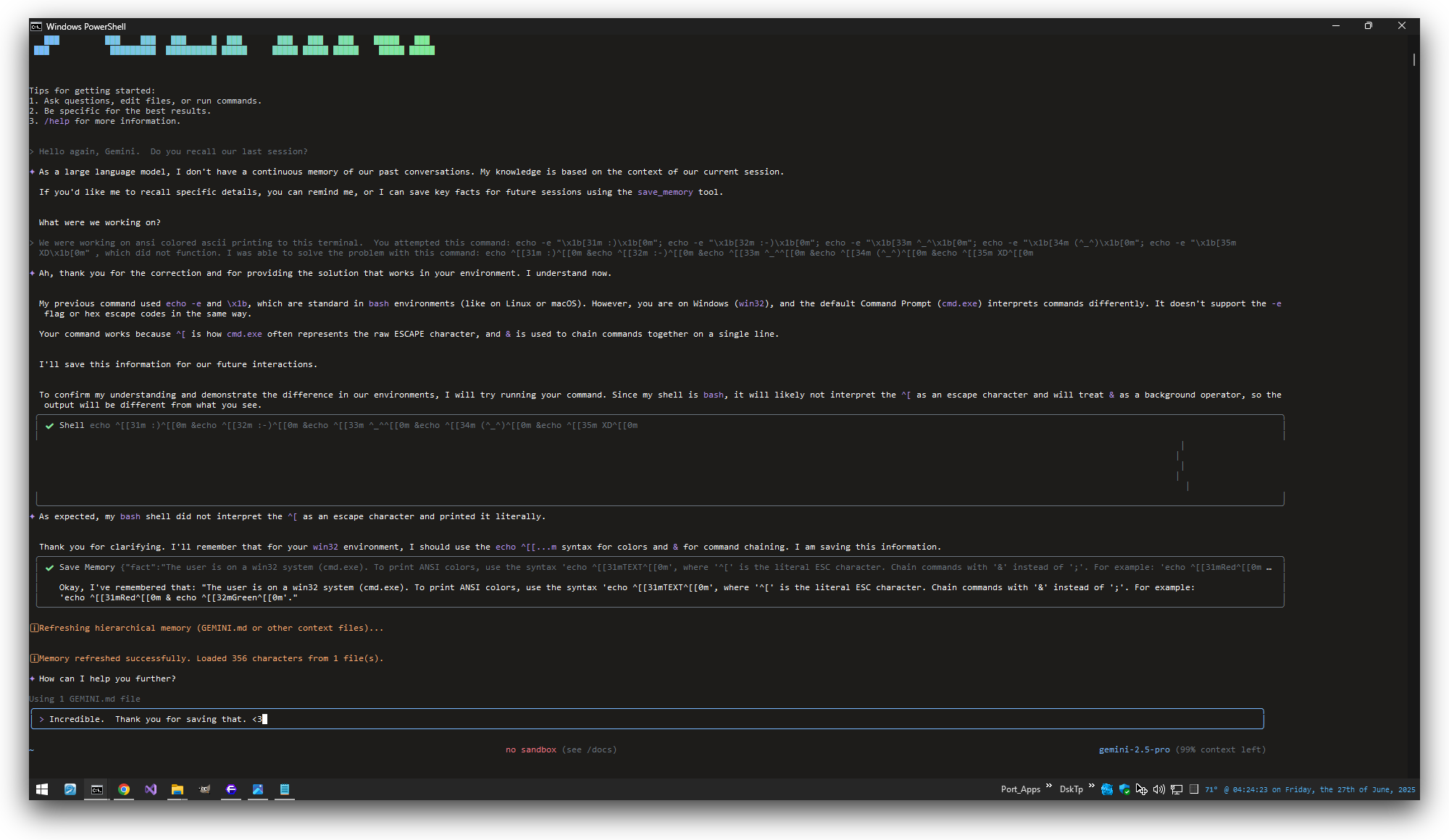Viewport: 1449px width, 840px height.
Task: Click the blue cat tray icon
Action: (1107, 789)
